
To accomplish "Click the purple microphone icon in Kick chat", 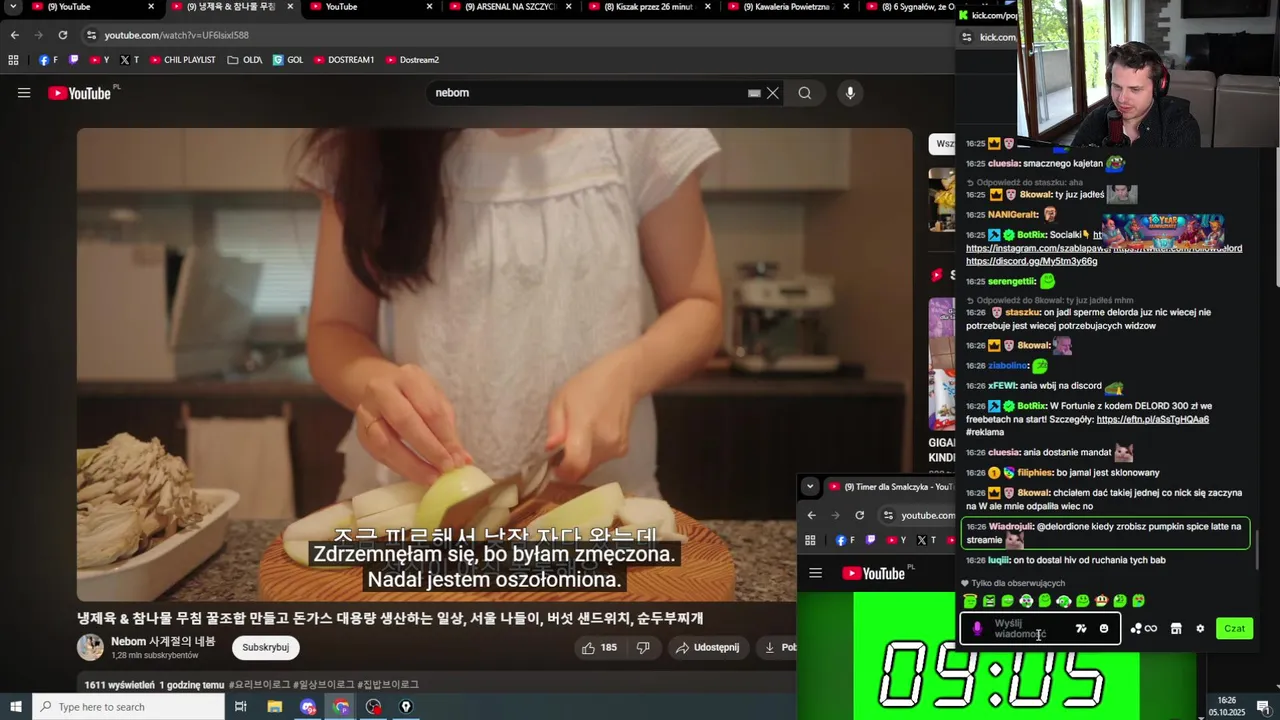I will [977, 629].
